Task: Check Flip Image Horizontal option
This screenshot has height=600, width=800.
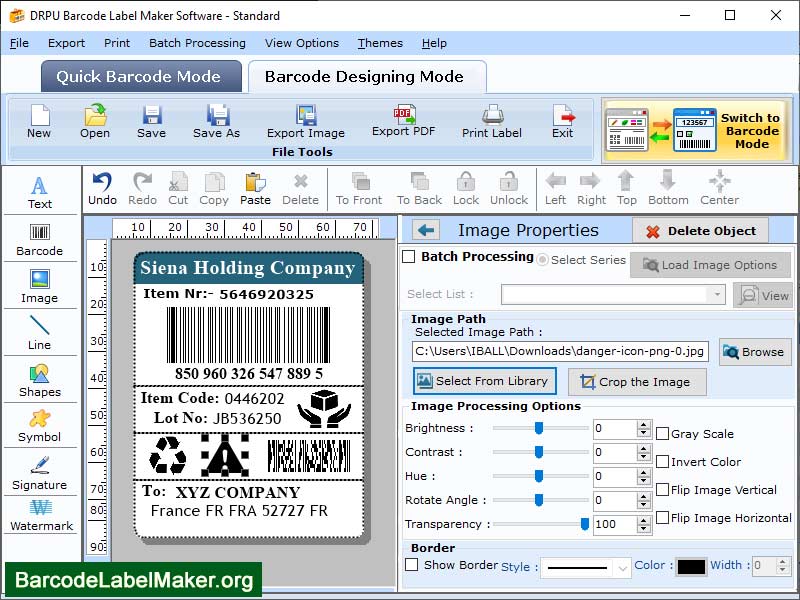Action: click(x=662, y=517)
